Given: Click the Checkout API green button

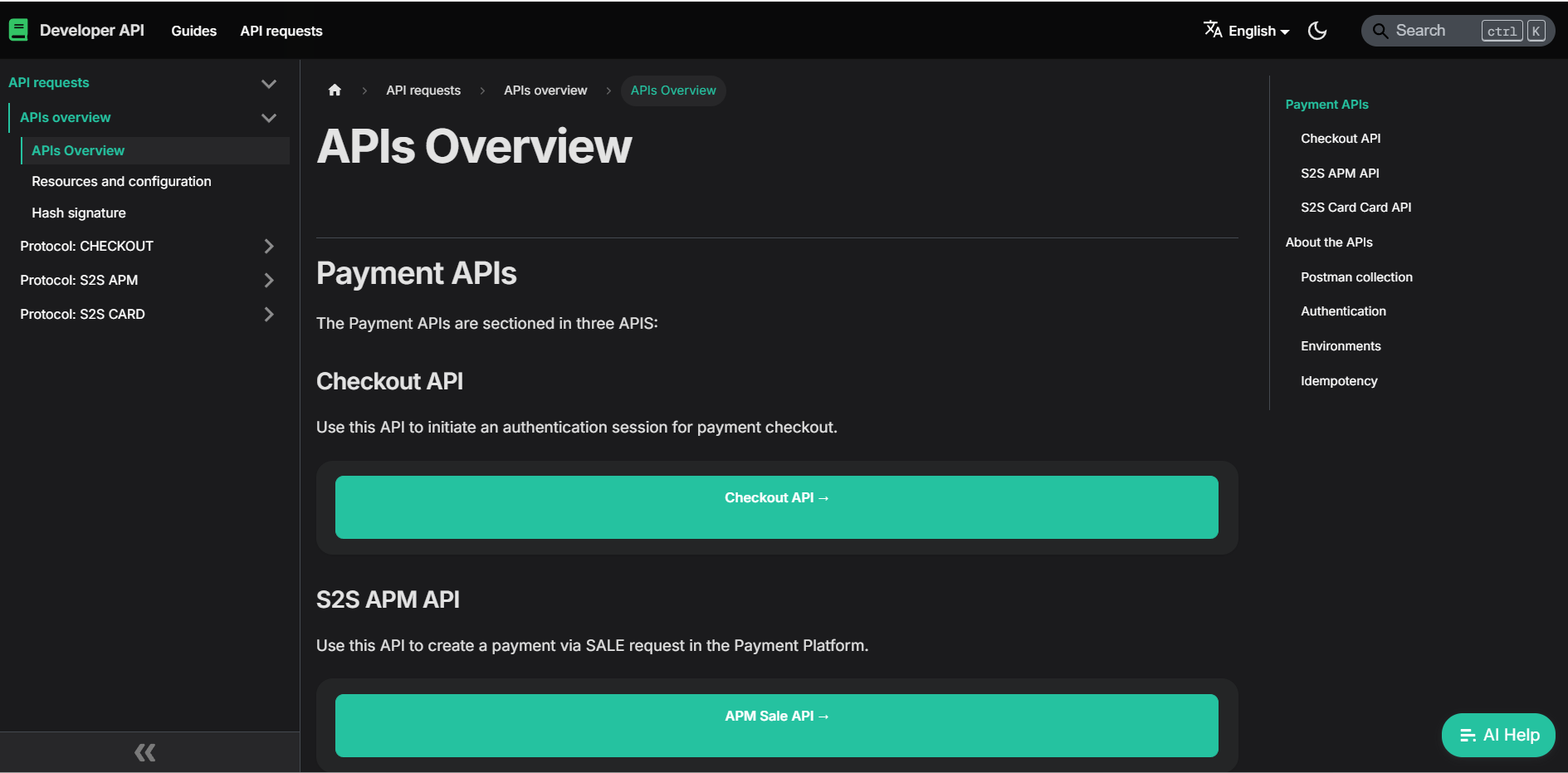Looking at the screenshot, I should [777, 507].
